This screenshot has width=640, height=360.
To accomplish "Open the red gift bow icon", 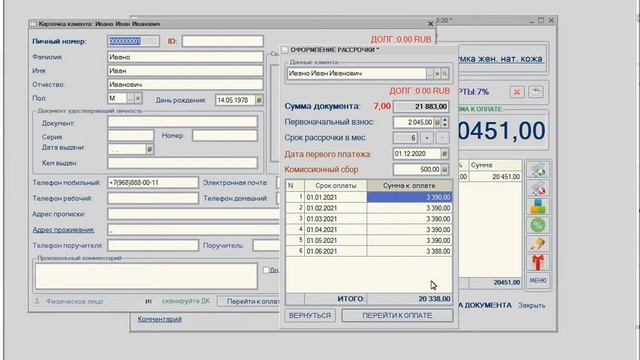I will click(538, 262).
